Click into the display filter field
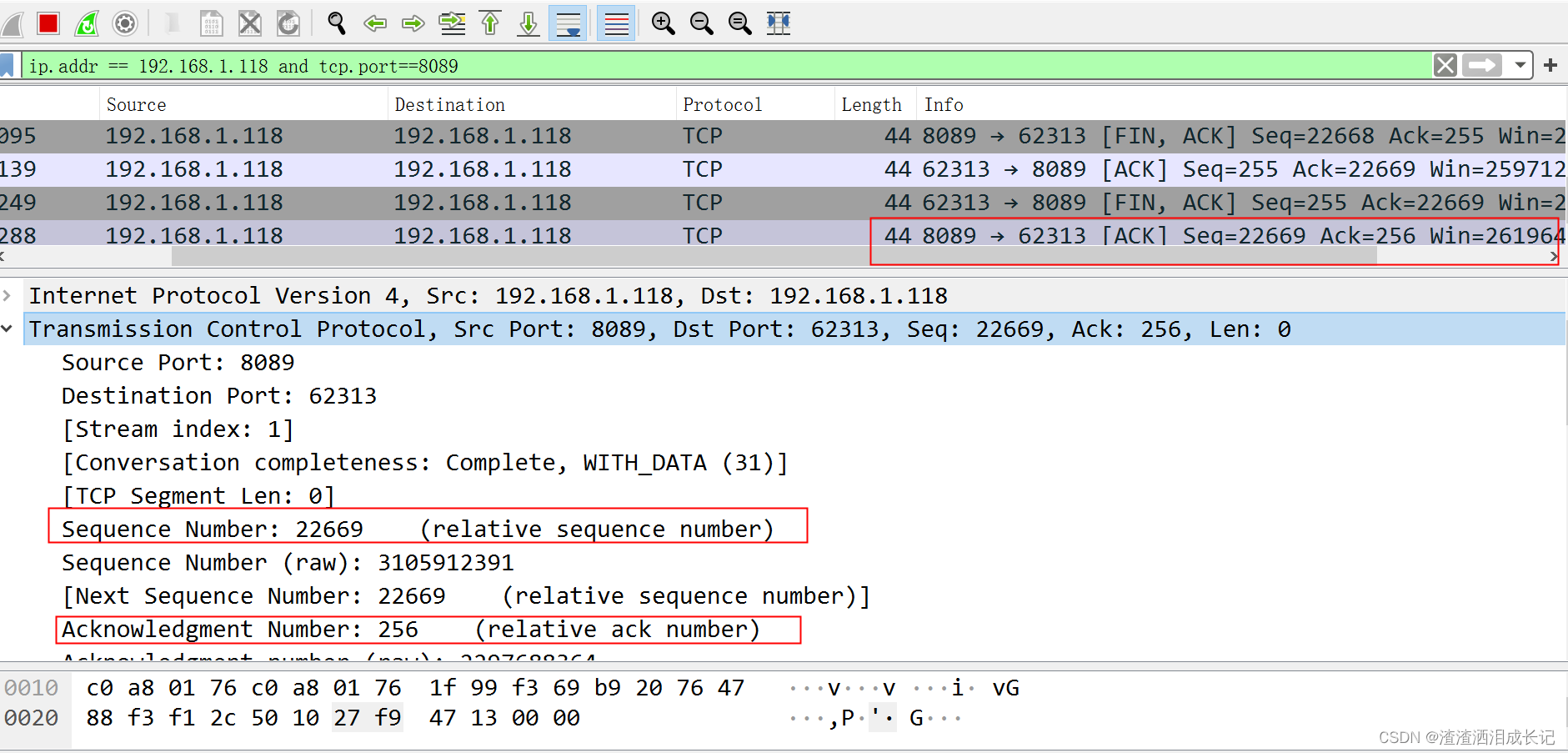Image resolution: width=1568 pixels, height=753 pixels. [x=725, y=66]
